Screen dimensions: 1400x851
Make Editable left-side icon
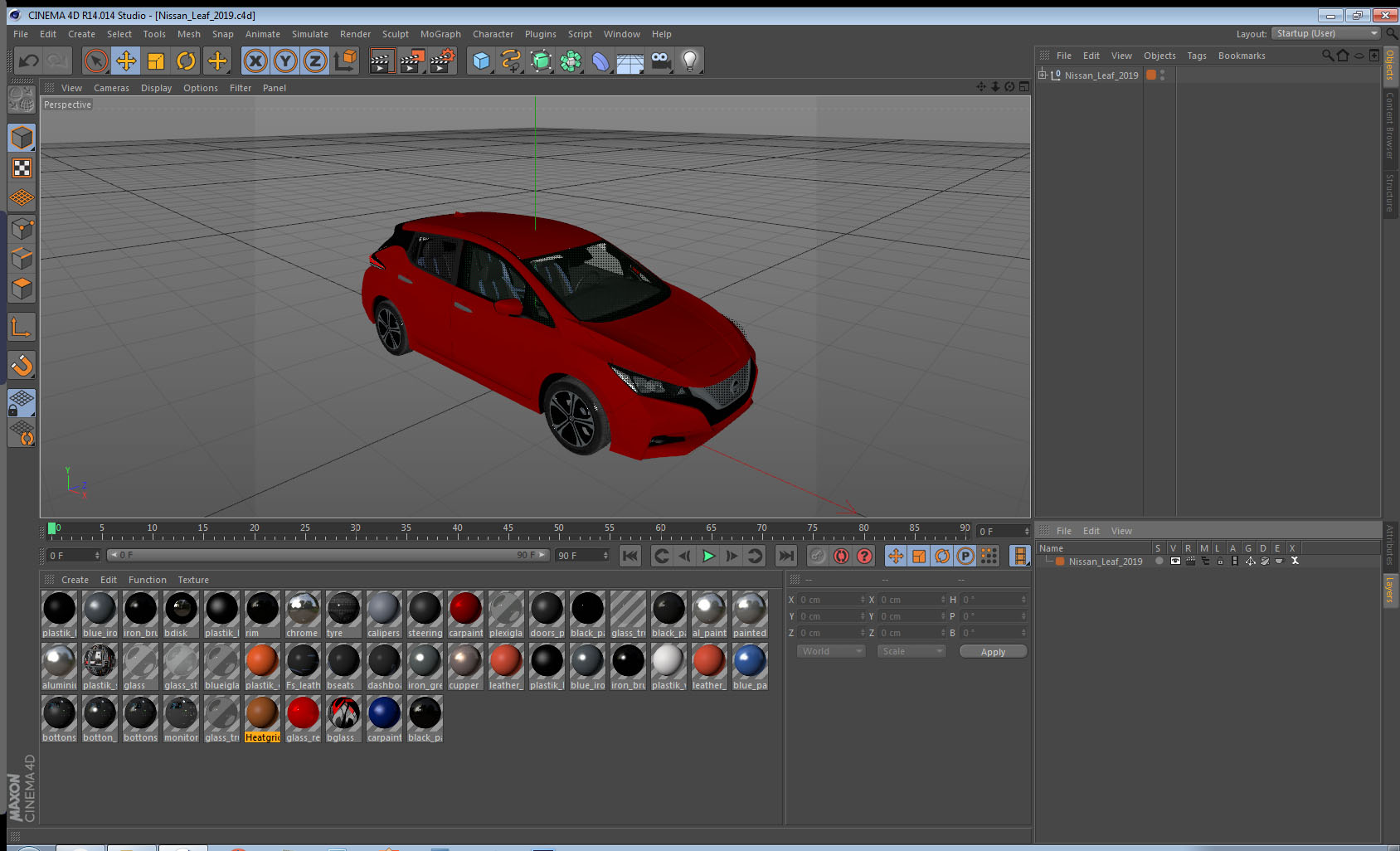(x=22, y=100)
